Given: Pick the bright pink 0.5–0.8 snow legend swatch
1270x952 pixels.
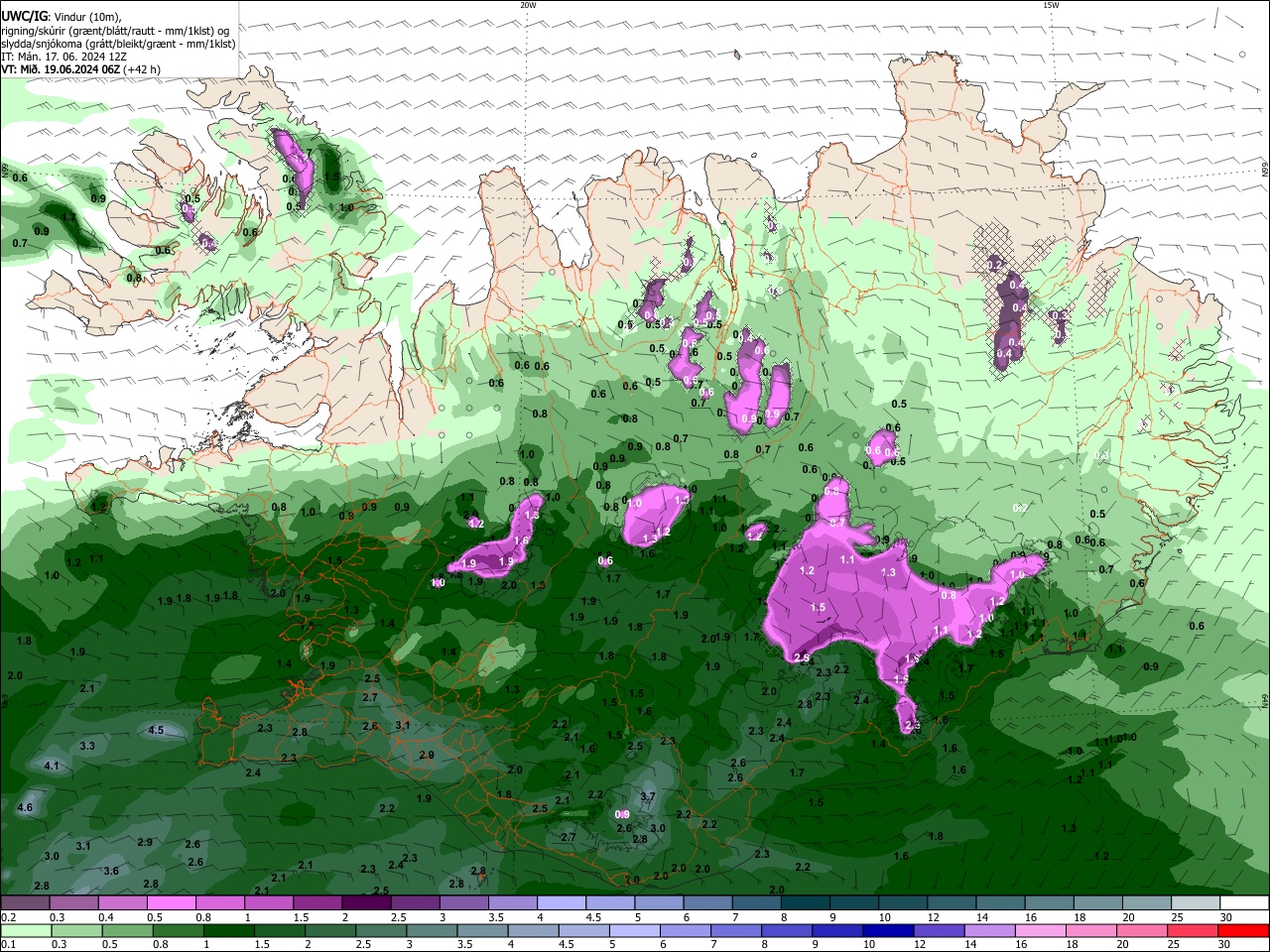Looking at the screenshot, I should (171, 903).
